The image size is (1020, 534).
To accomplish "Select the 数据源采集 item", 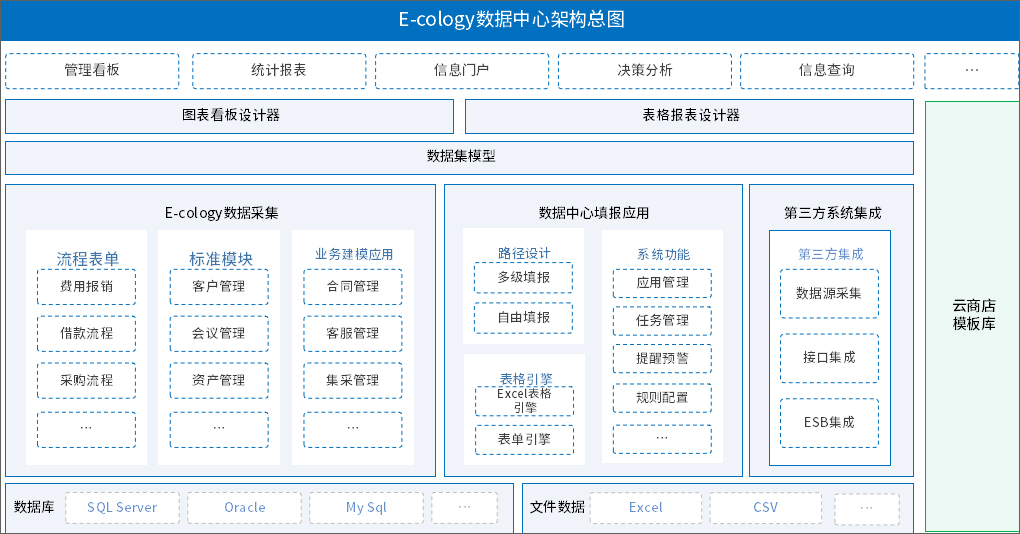I will pyautogui.click(x=829, y=294).
